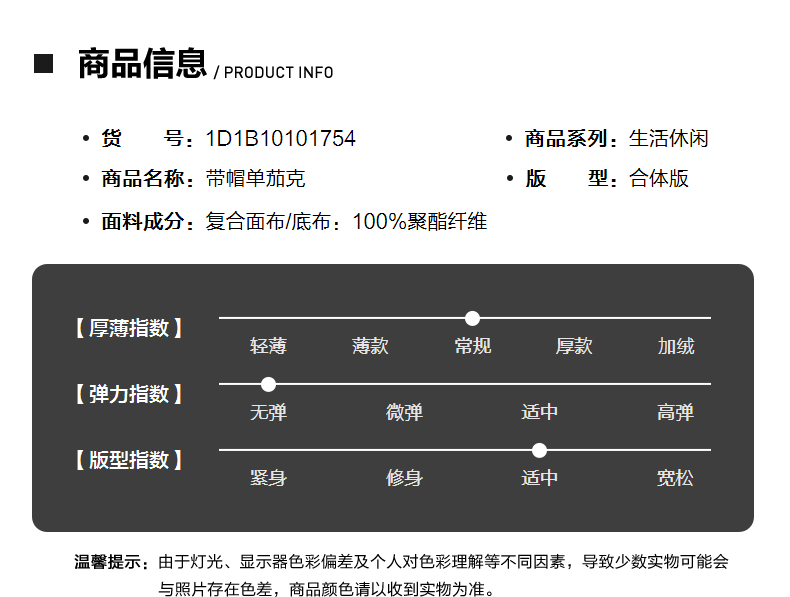Click the black square header bullet icon
Viewport: 790px width, 597px height.
(x=43, y=64)
